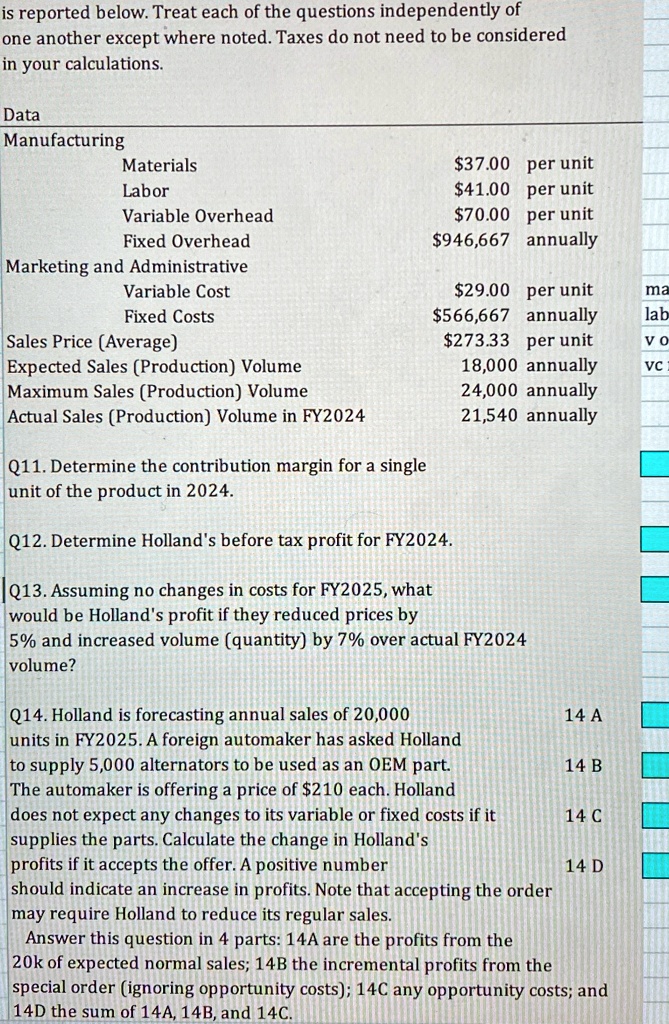The width and height of the screenshot is (669, 1024).
Task: Select the Actual Sales 21,540 cell
Action: click(x=489, y=415)
